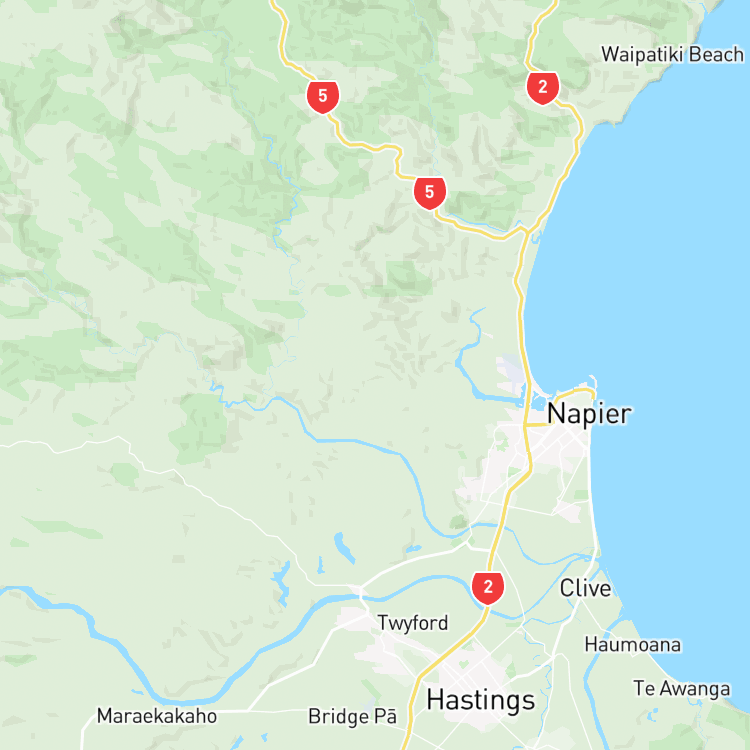750x750 pixels.
Task: Click the Highway 2 shield near Clive
Action: tap(487, 588)
